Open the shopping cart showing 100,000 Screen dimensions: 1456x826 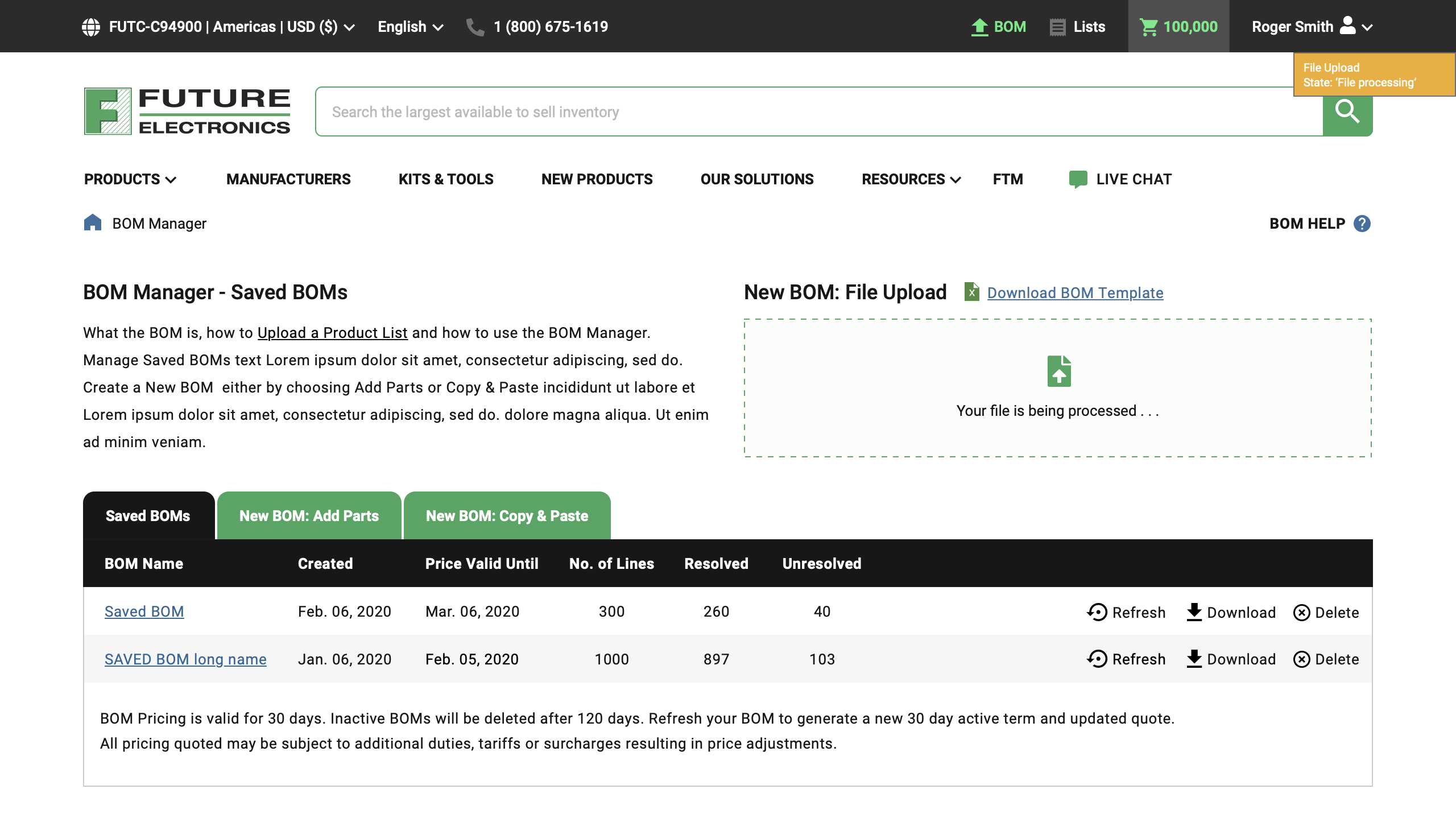pyautogui.click(x=1178, y=27)
